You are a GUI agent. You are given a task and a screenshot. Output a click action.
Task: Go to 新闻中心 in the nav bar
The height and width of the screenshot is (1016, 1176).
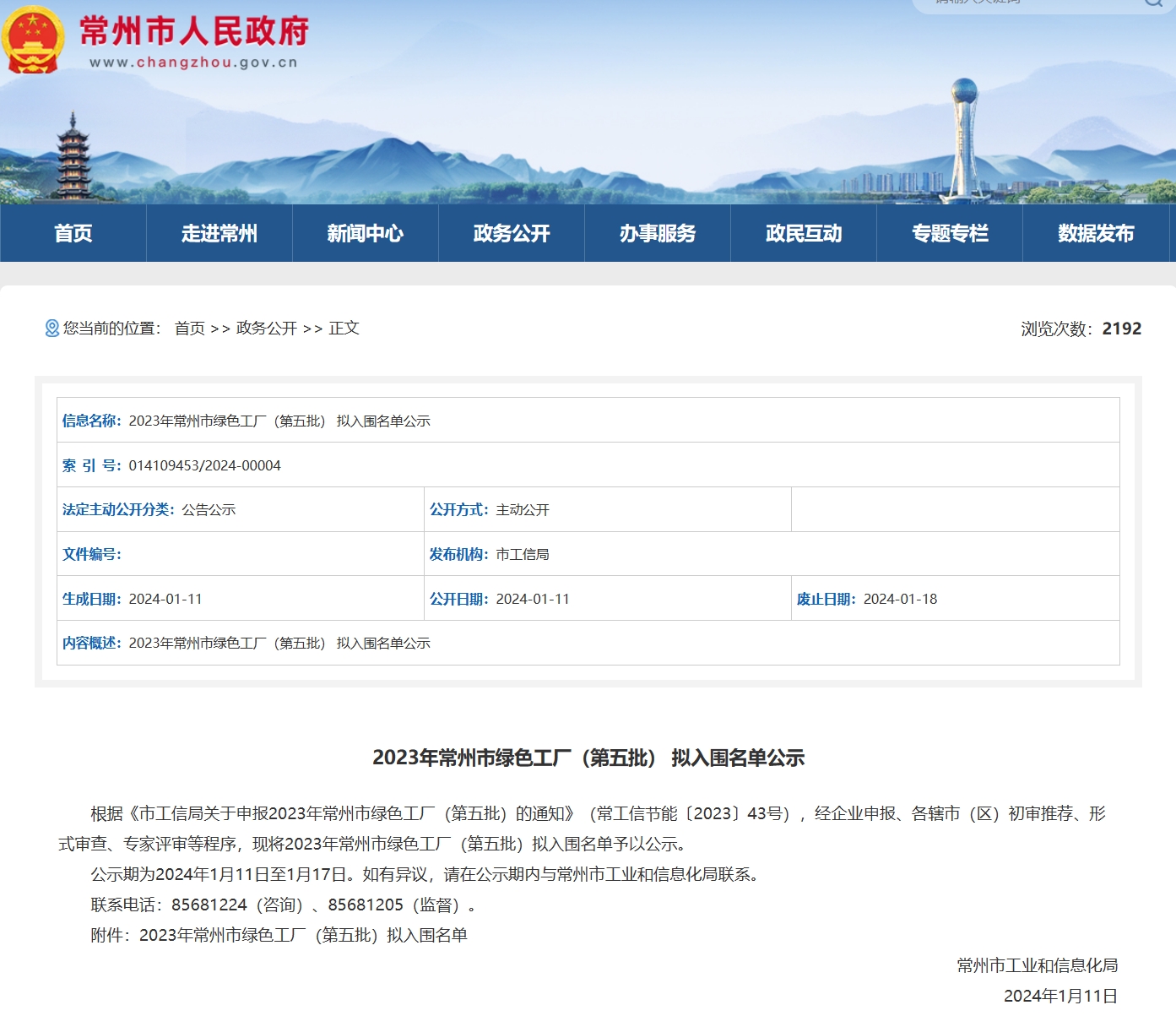(x=366, y=233)
